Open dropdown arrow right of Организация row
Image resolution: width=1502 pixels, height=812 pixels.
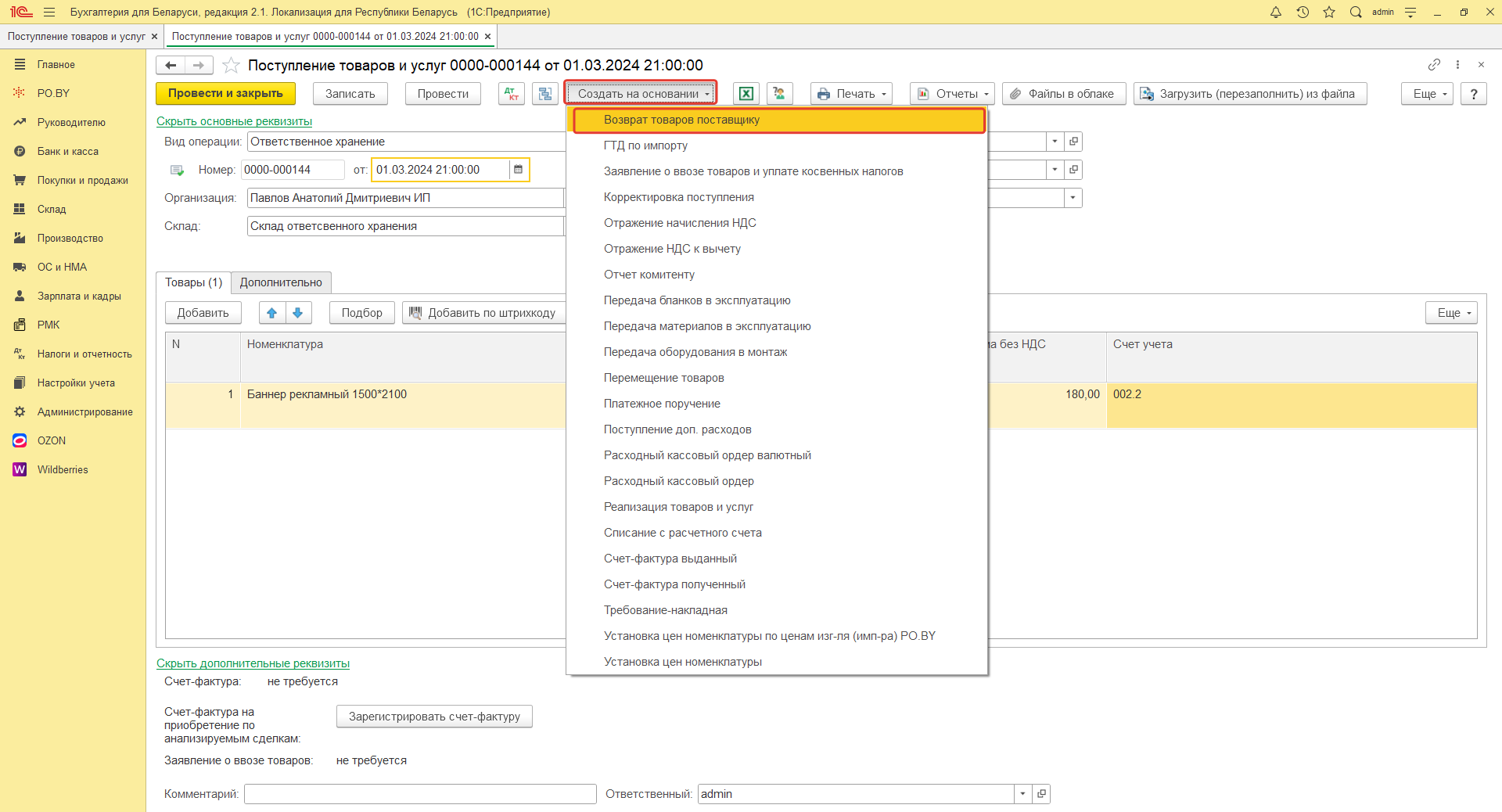coord(1073,198)
